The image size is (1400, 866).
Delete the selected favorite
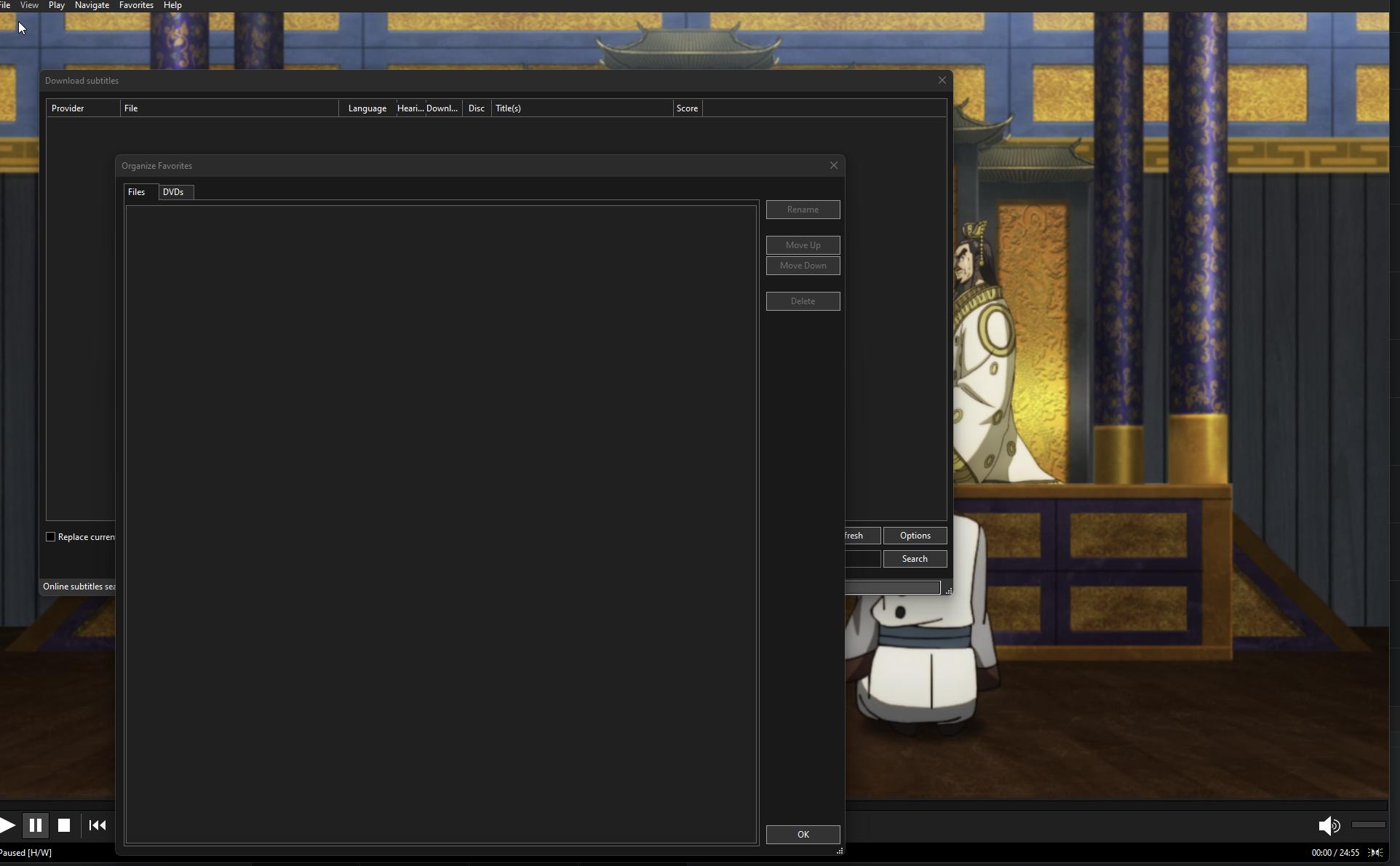coord(802,301)
